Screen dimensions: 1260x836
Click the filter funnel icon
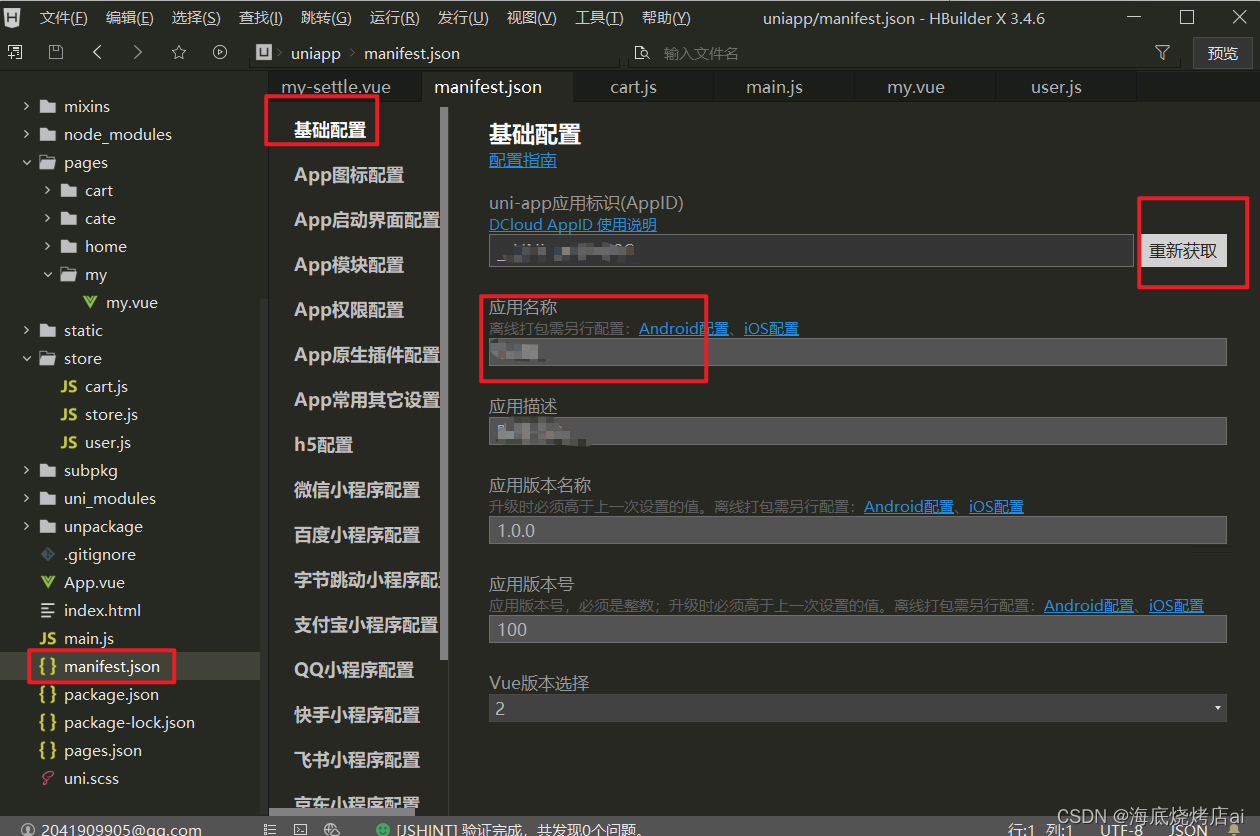1162,53
